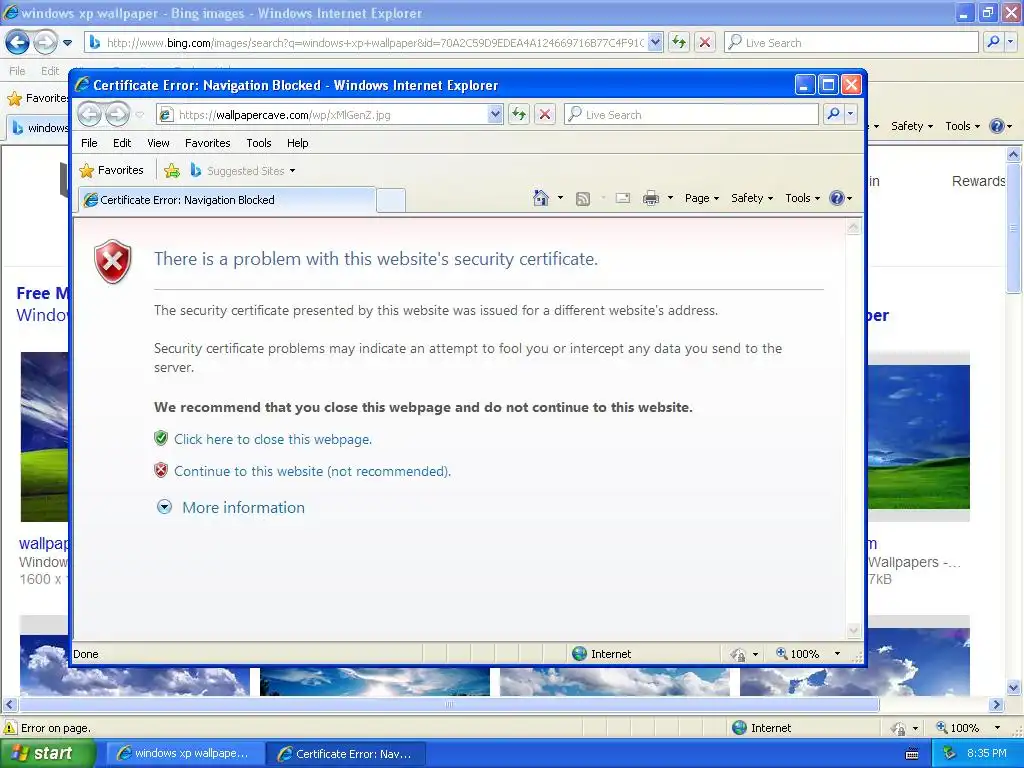This screenshot has width=1024, height=768.
Task: Add to Favorites Bar icon
Action: pos(172,170)
